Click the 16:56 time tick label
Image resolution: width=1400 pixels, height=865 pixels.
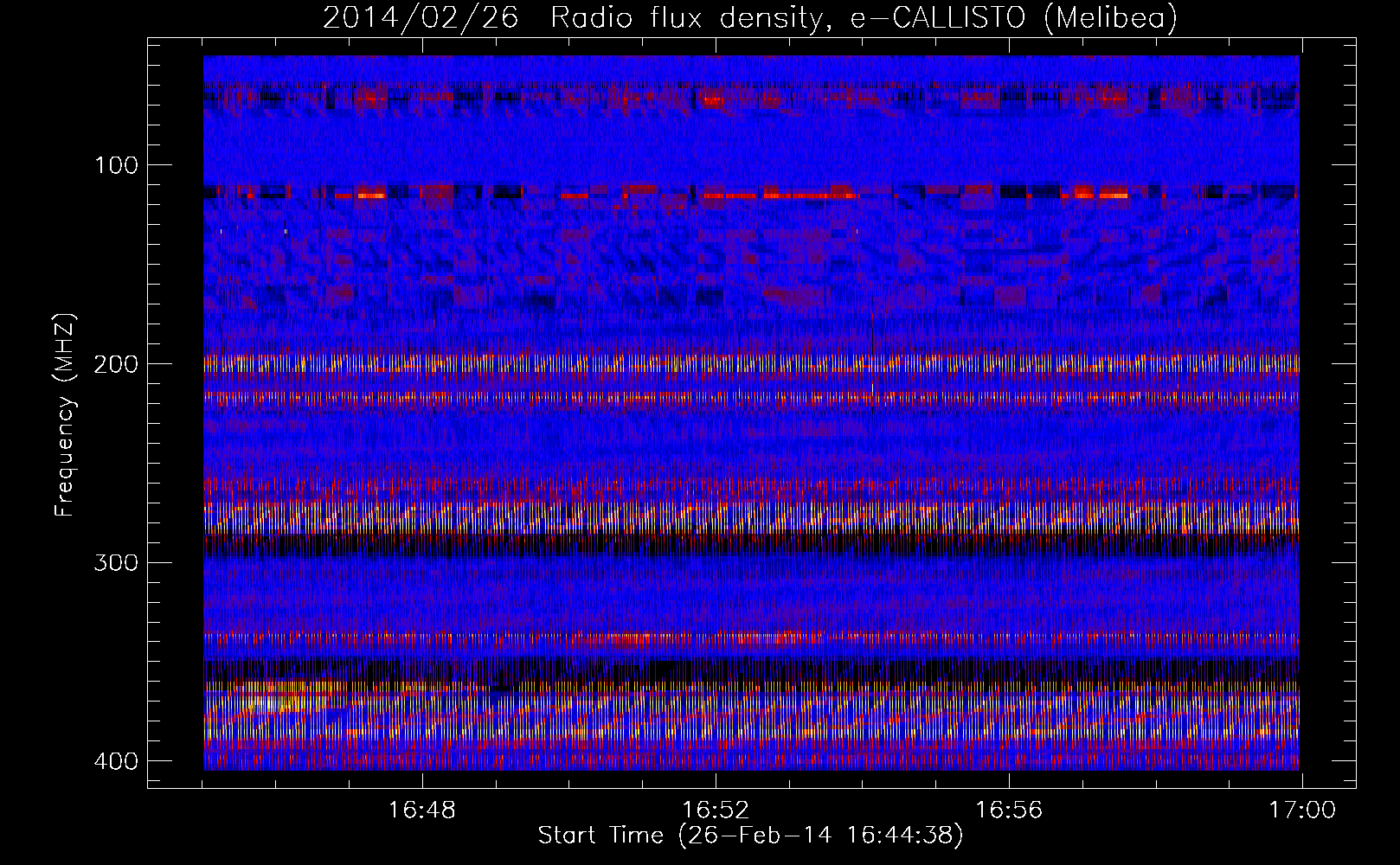coord(1009,811)
